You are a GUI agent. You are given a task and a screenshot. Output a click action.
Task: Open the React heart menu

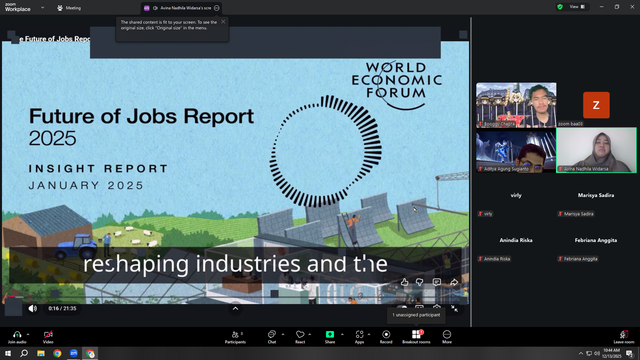pos(300,337)
